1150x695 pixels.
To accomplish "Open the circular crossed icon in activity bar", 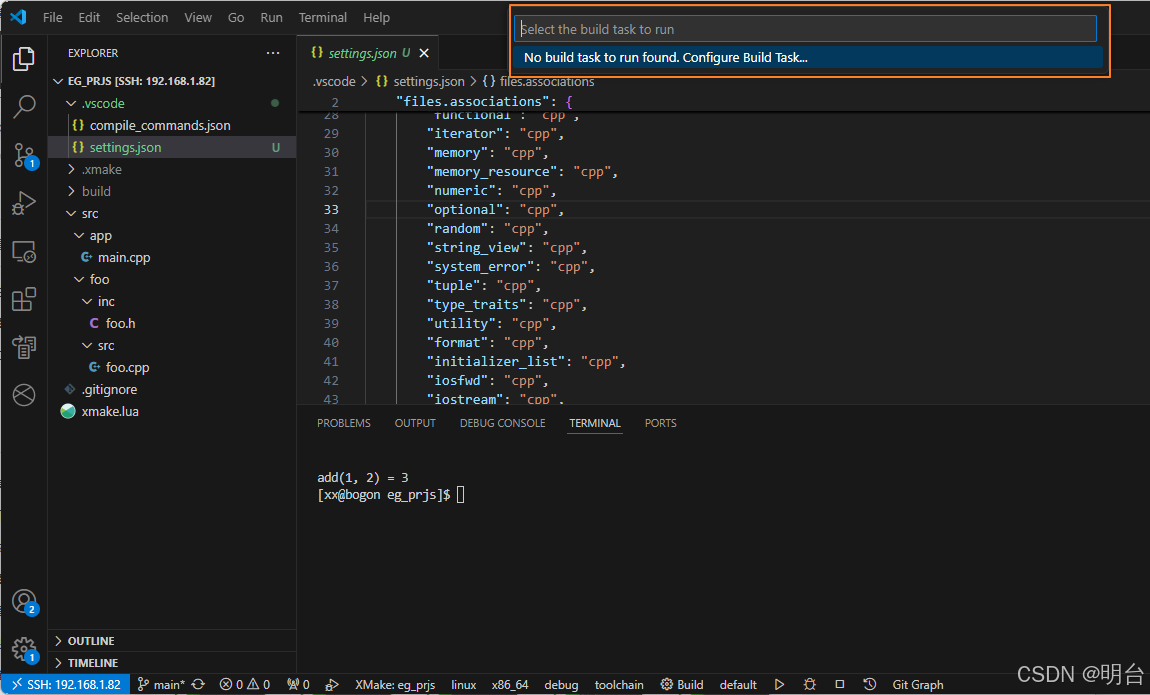I will pyautogui.click(x=23, y=394).
